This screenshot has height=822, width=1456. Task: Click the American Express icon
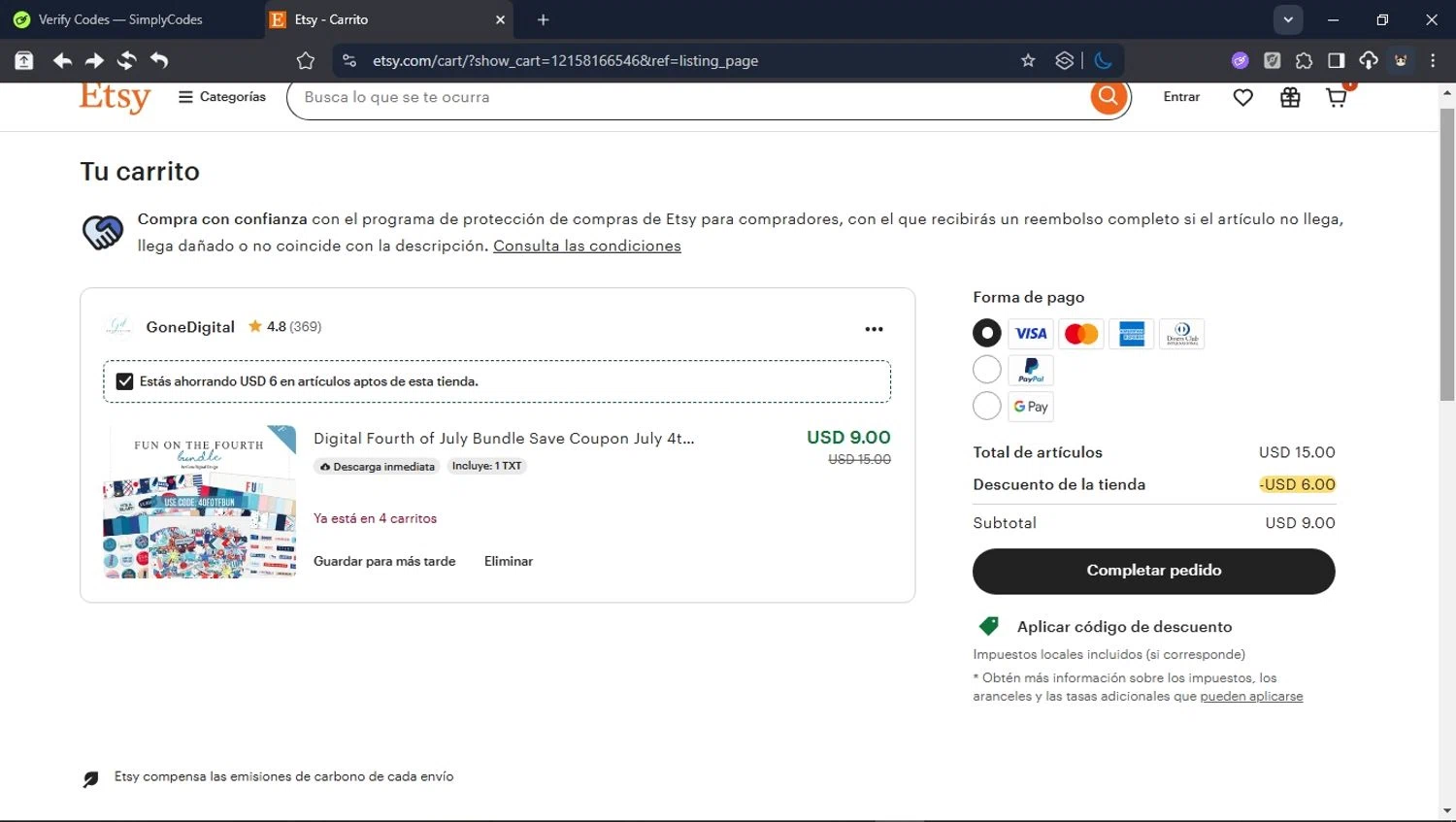(1132, 334)
